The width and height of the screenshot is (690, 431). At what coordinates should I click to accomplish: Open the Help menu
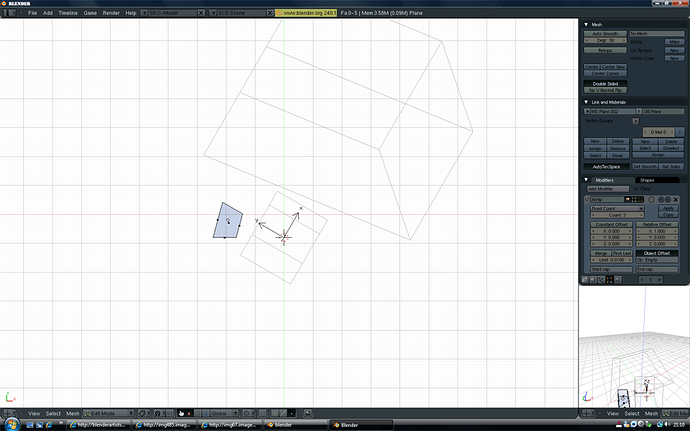click(x=131, y=13)
